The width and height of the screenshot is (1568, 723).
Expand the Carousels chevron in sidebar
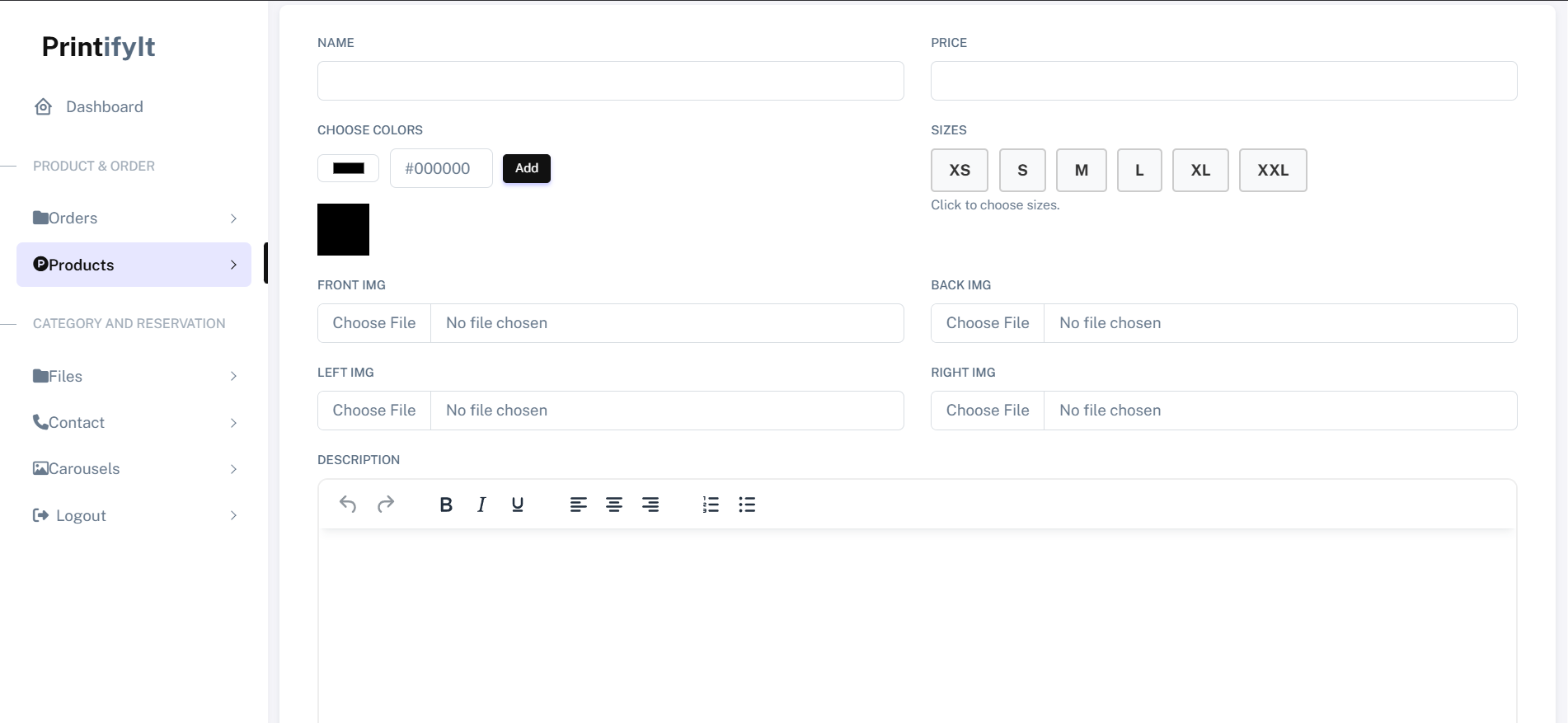[x=233, y=469]
